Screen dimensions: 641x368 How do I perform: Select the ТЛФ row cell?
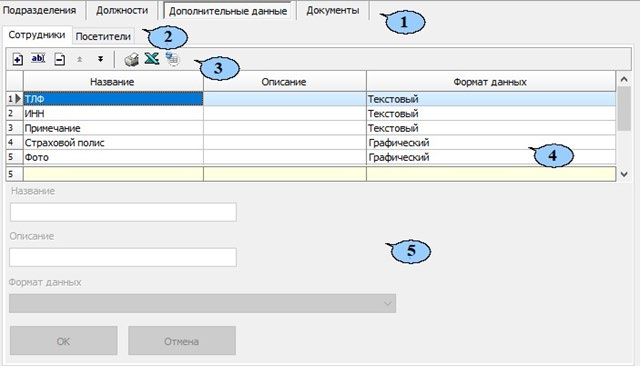[113, 99]
